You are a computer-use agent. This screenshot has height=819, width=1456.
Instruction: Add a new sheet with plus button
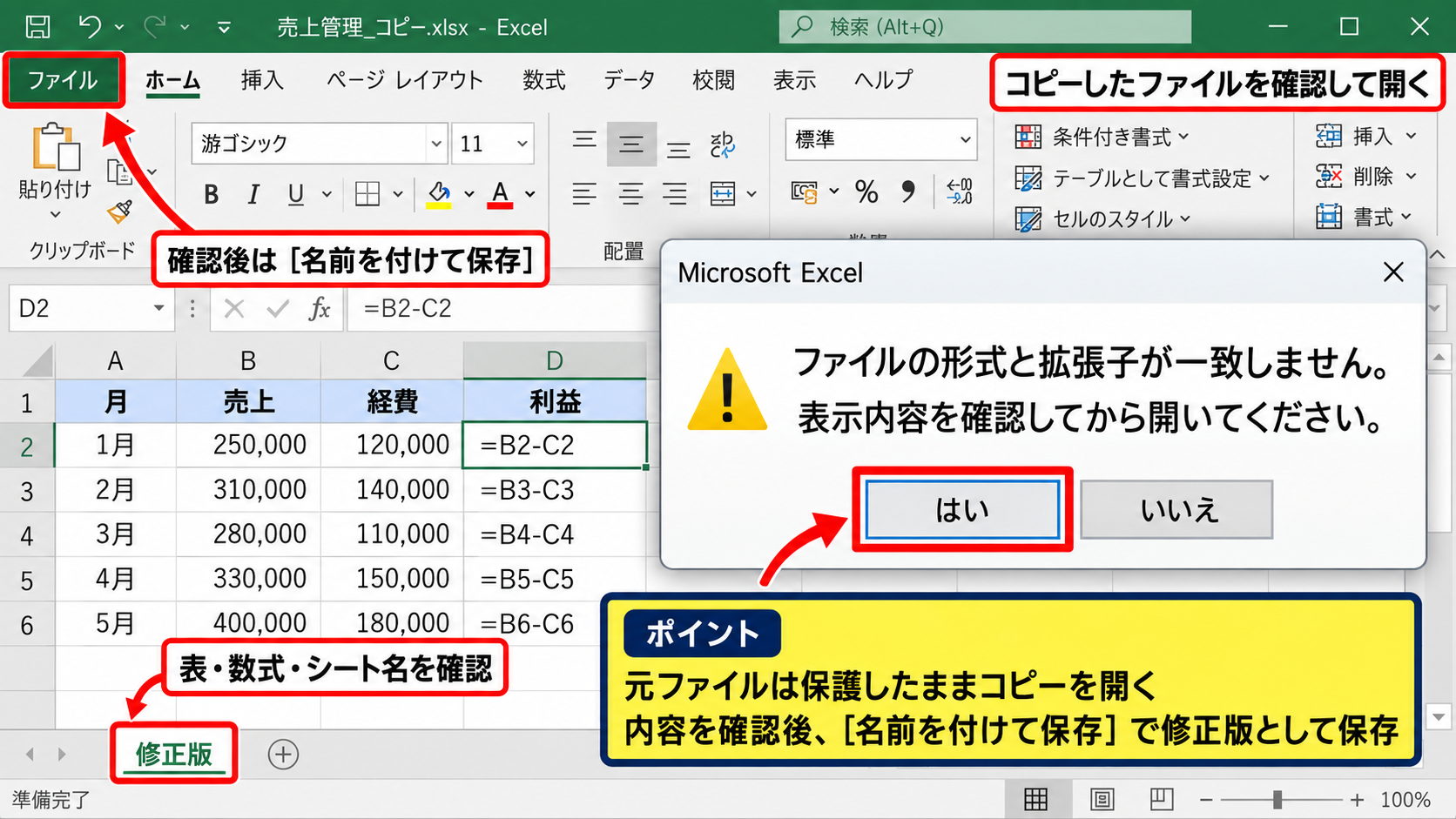click(283, 754)
